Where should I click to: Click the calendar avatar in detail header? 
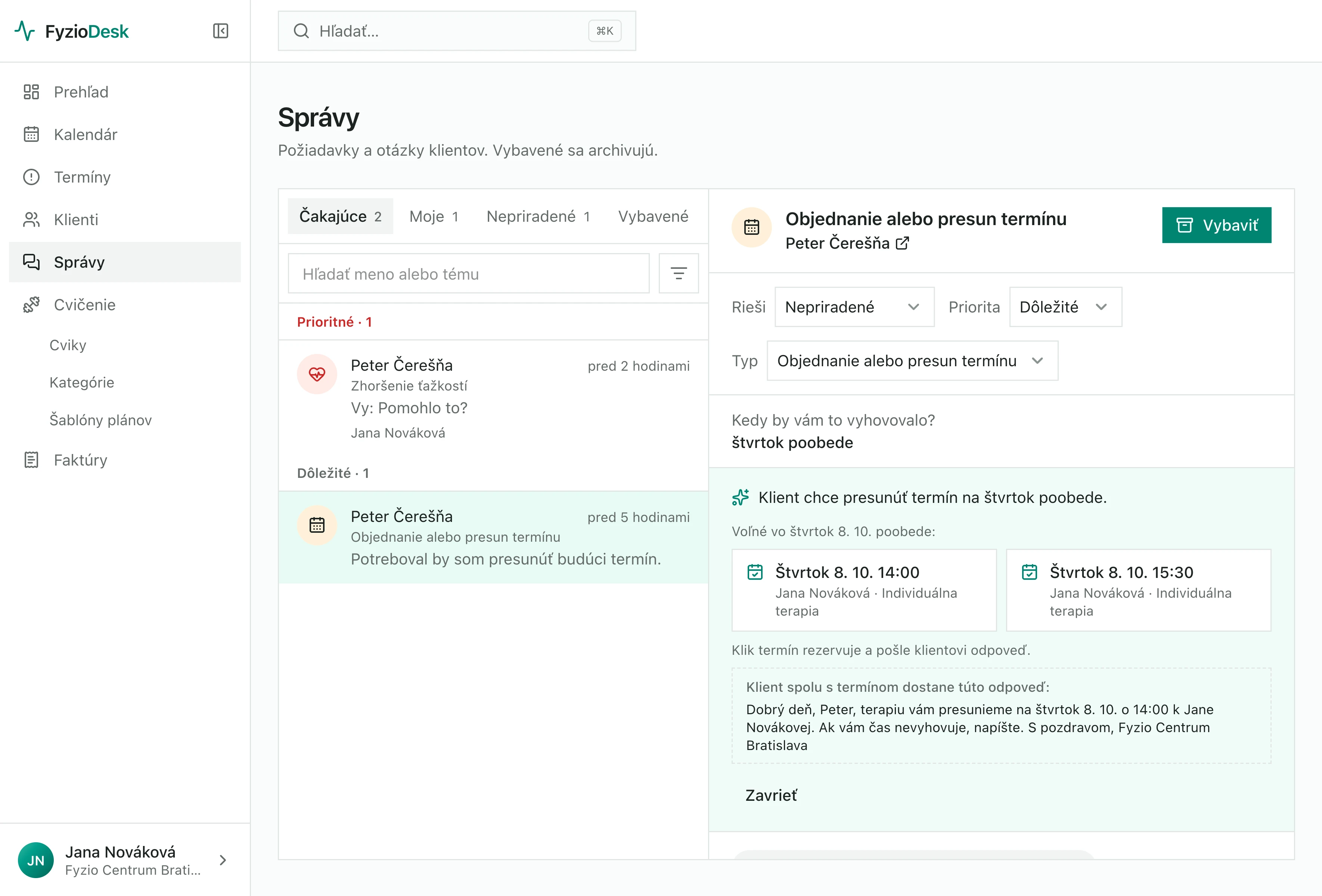tap(751, 227)
